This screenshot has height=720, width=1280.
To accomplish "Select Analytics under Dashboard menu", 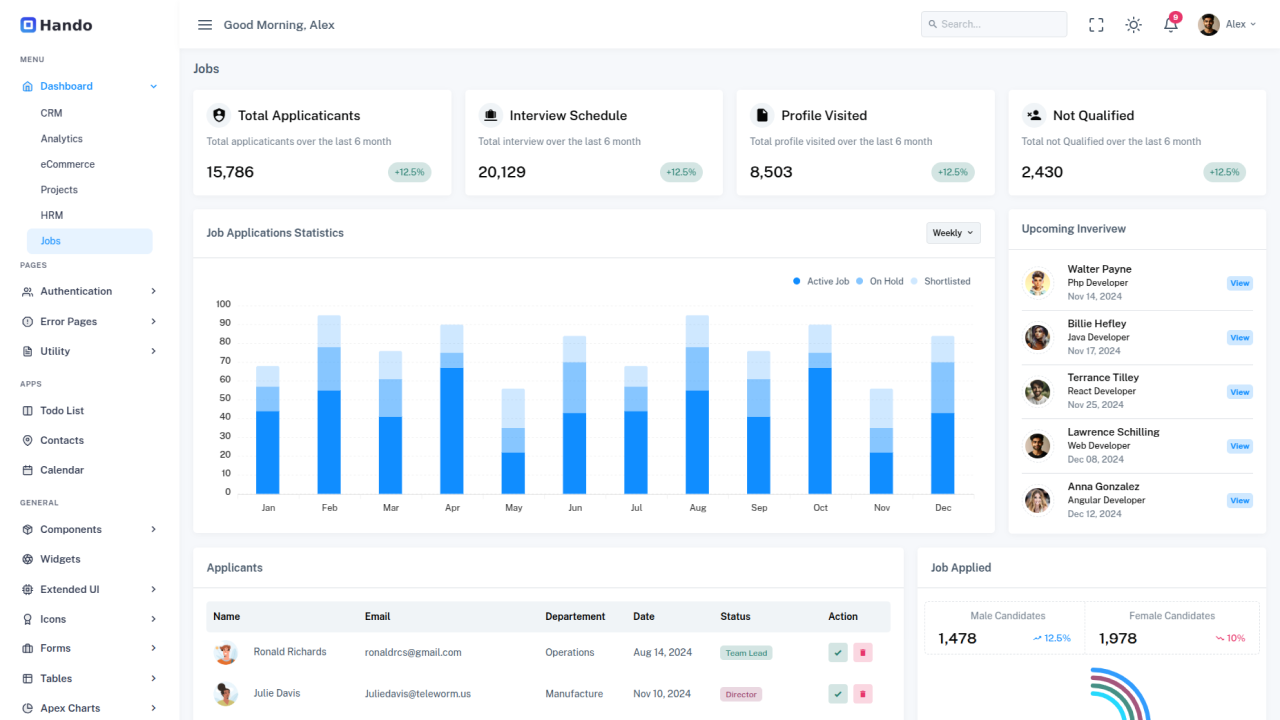I will coord(63,138).
